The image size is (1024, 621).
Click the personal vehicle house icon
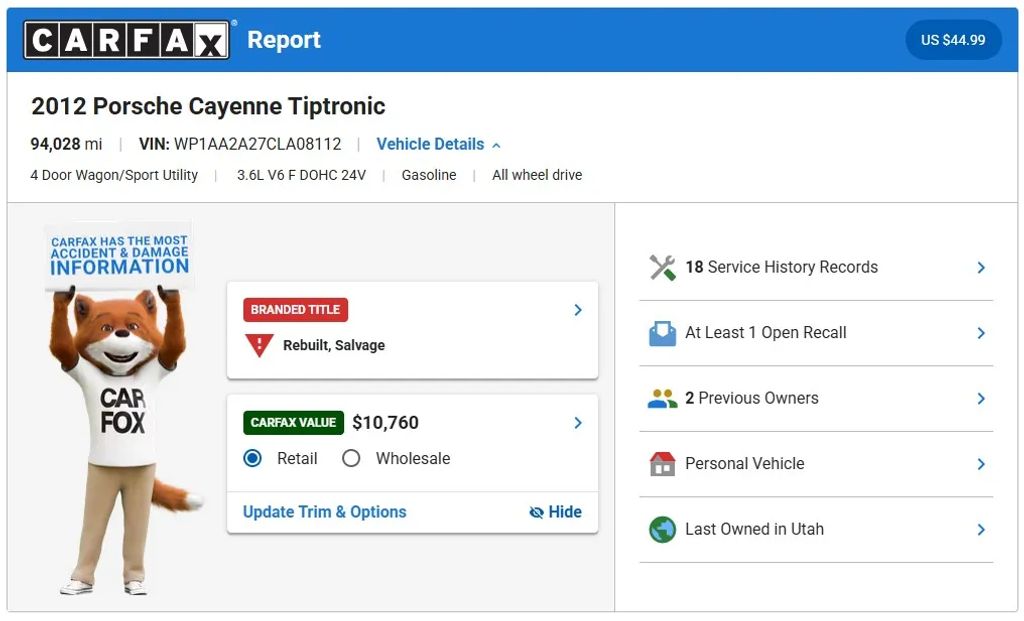click(662, 464)
